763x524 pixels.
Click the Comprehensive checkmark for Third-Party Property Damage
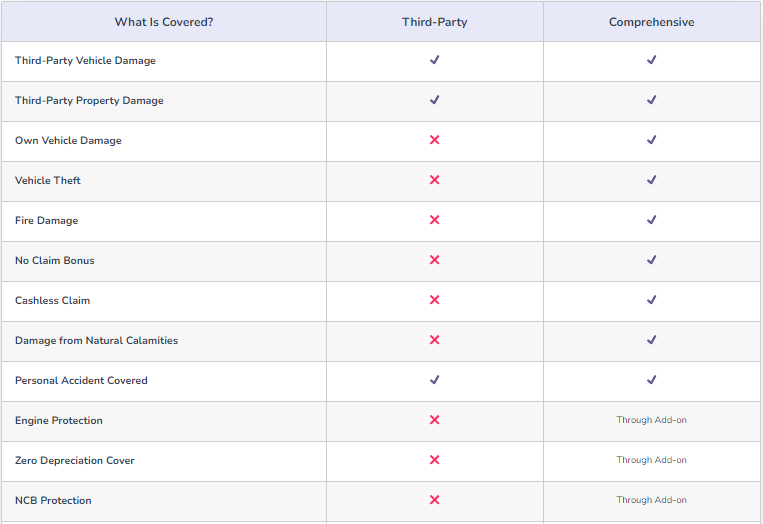point(651,100)
